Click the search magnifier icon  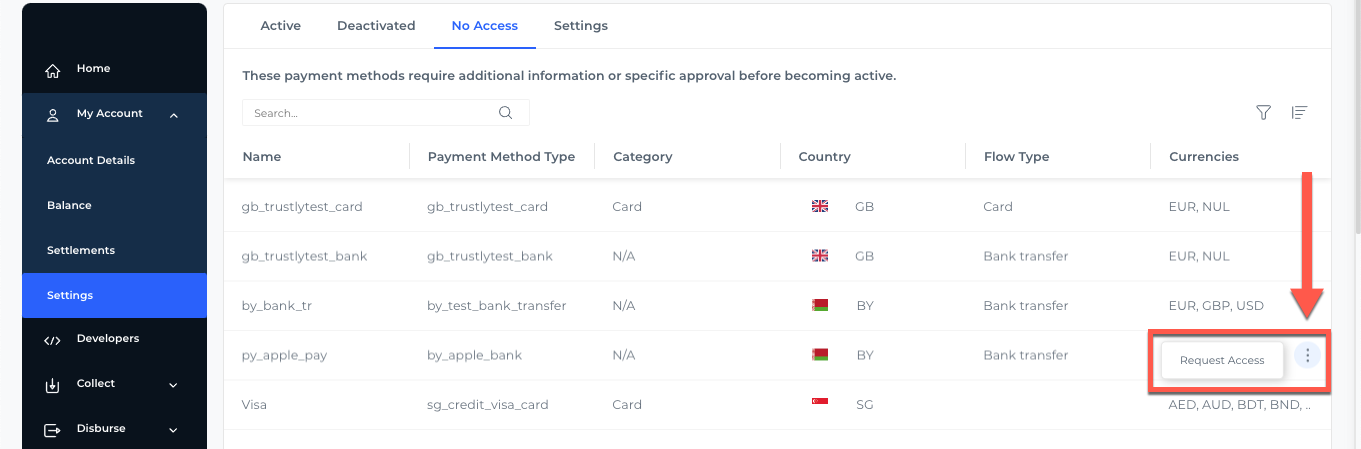[505, 113]
